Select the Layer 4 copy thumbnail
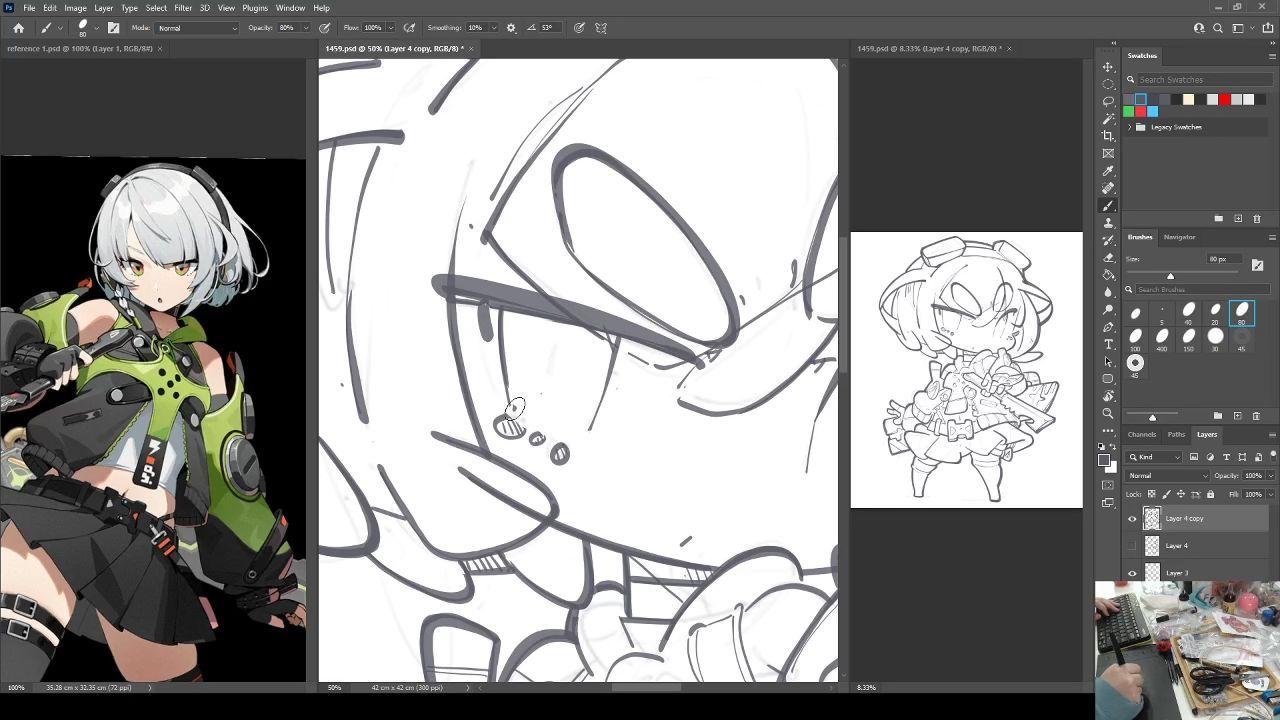The height and width of the screenshot is (720, 1280). [x=1152, y=519]
